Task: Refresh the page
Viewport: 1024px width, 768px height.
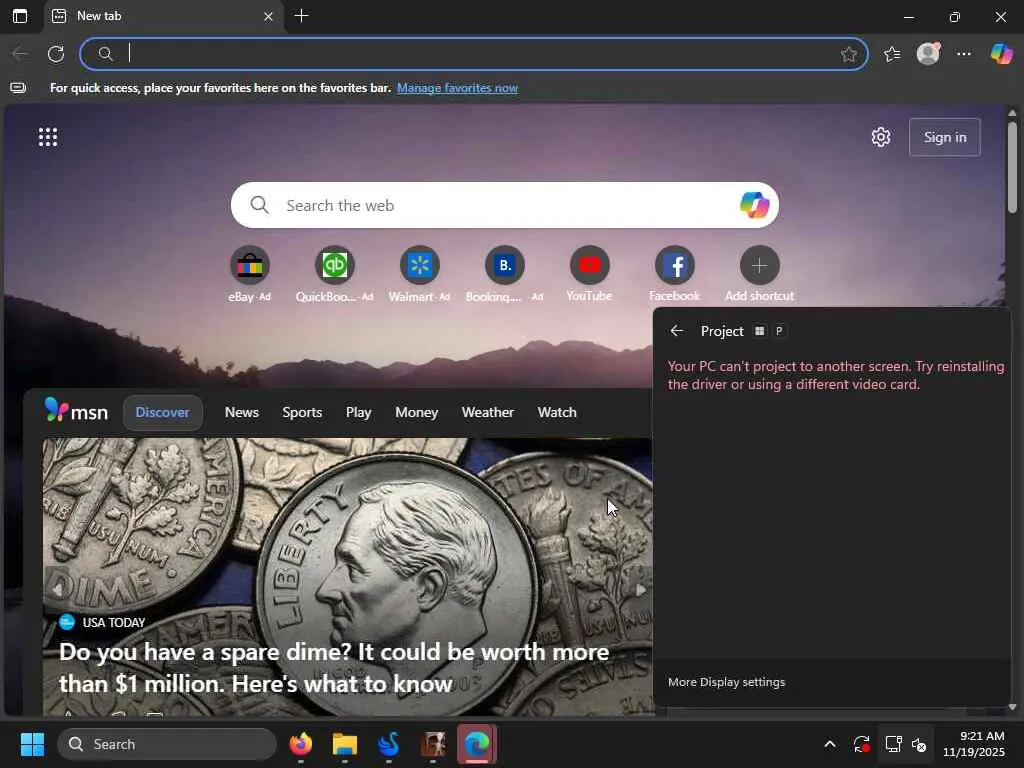Action: click(56, 54)
